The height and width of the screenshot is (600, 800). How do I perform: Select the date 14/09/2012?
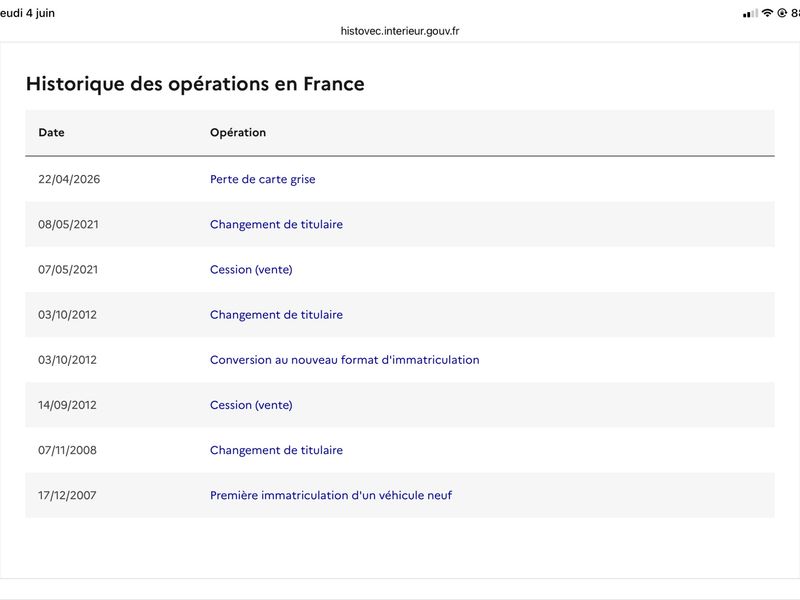(x=67, y=405)
